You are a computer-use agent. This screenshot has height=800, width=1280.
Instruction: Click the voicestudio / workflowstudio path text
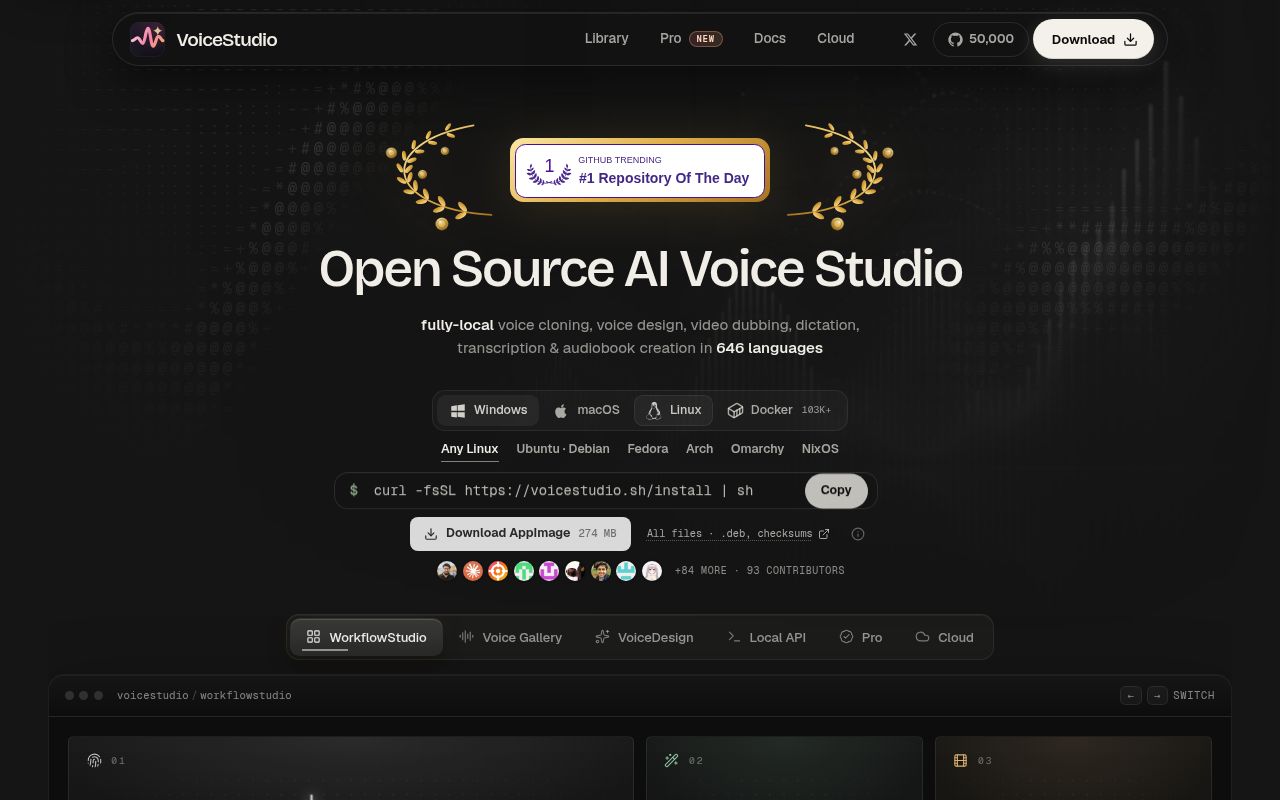pos(204,696)
